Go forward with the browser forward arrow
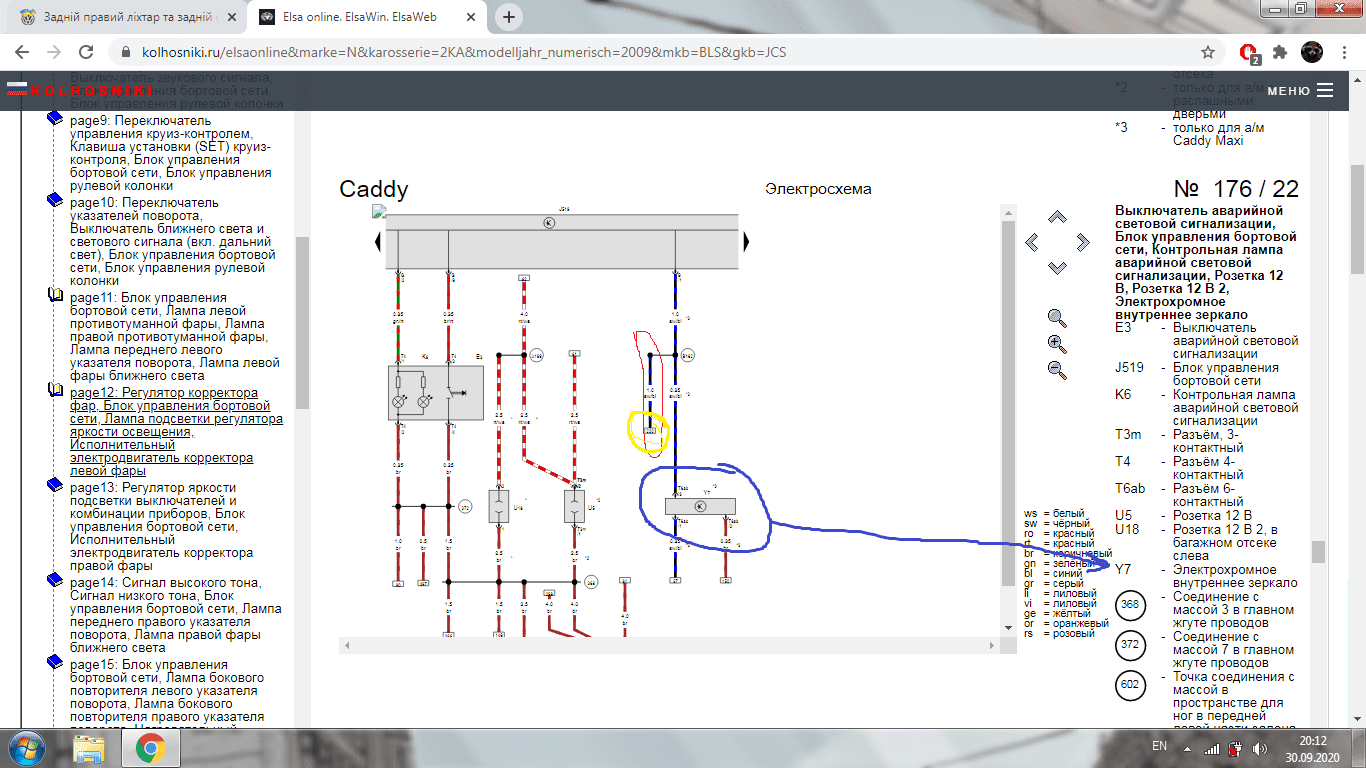The height and width of the screenshot is (768, 1366). pyautogui.click(x=55, y=52)
